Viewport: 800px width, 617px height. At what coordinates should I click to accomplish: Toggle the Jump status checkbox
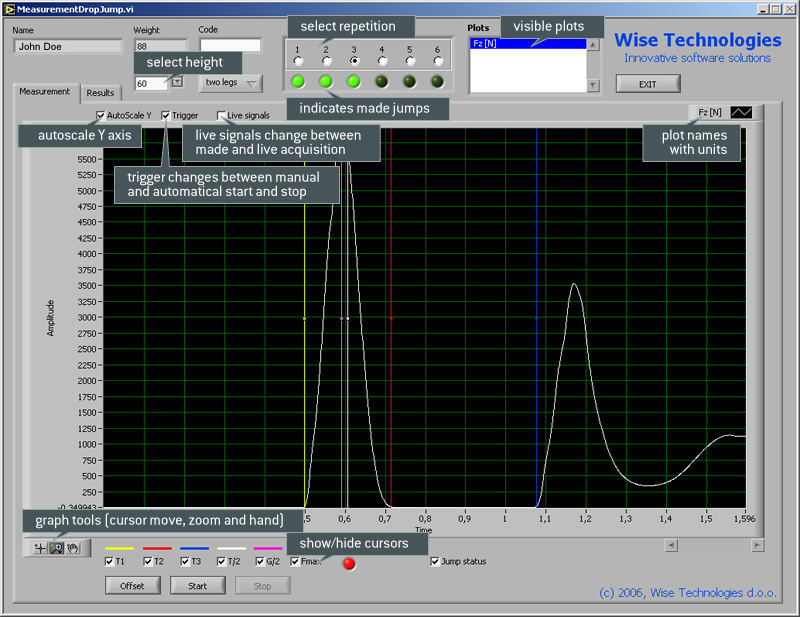pos(435,561)
